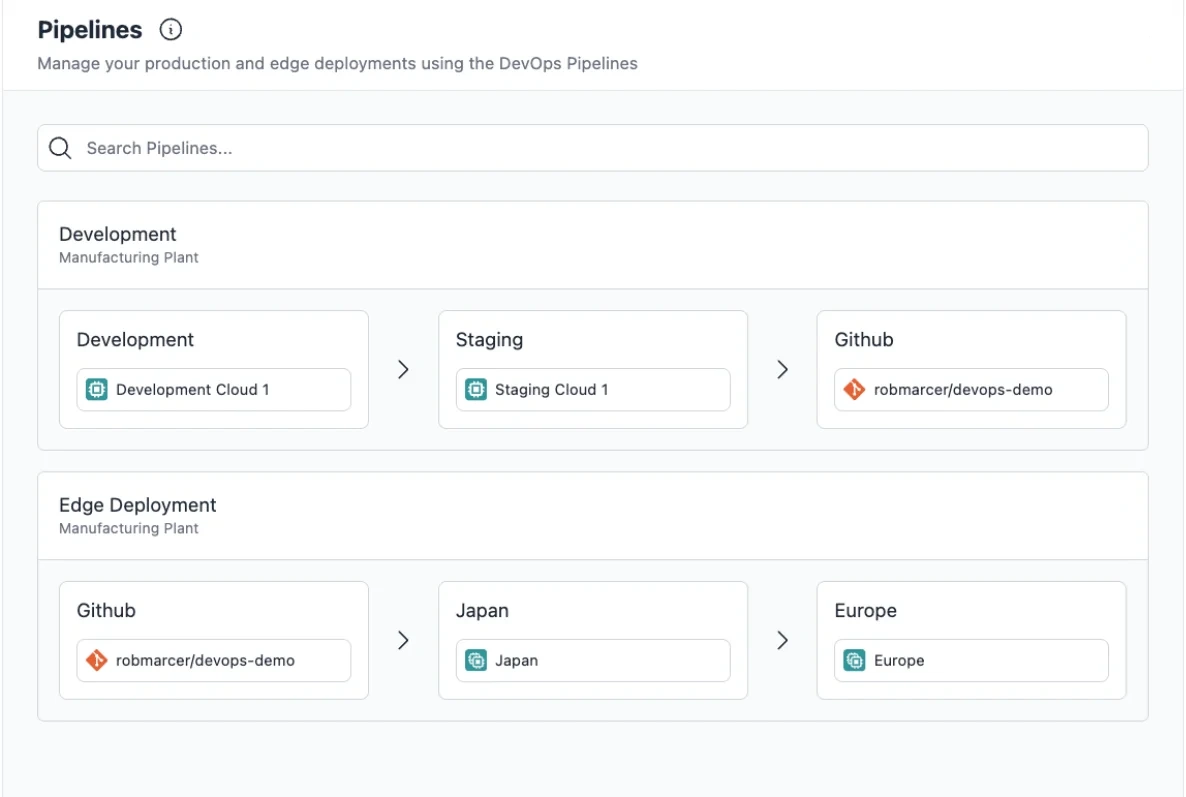Open robmarcer/devops-demo in the Development pipeline
The height and width of the screenshot is (797, 1186).
click(972, 389)
